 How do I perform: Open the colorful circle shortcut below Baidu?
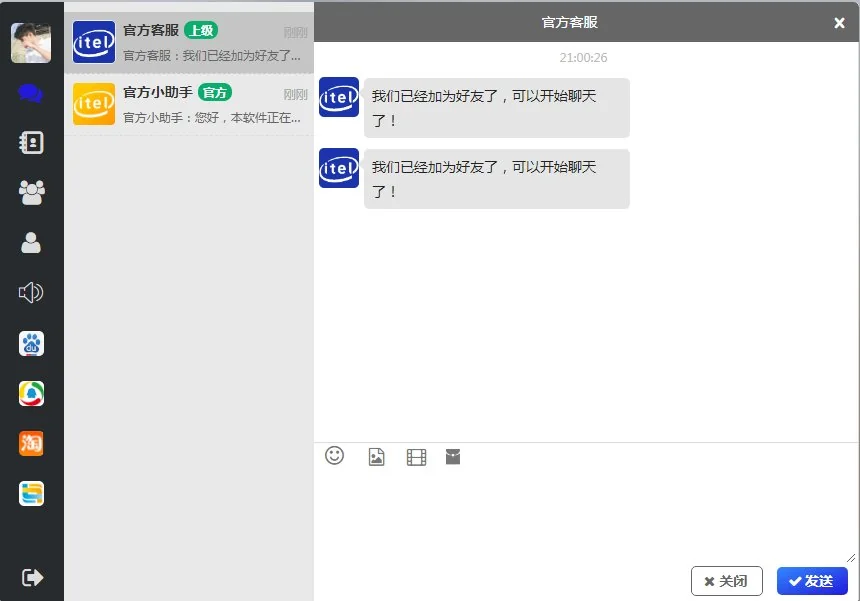31,394
